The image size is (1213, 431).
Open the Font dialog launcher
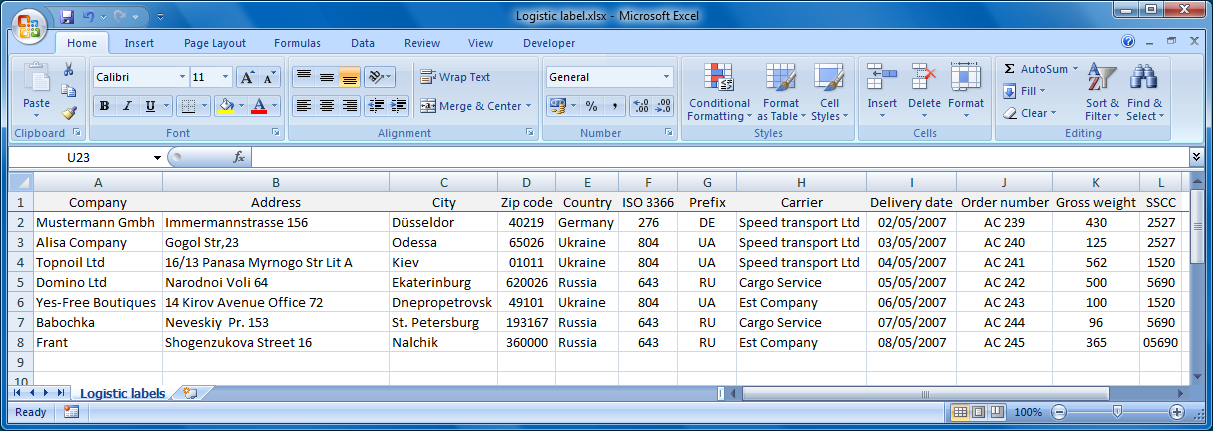(x=275, y=133)
